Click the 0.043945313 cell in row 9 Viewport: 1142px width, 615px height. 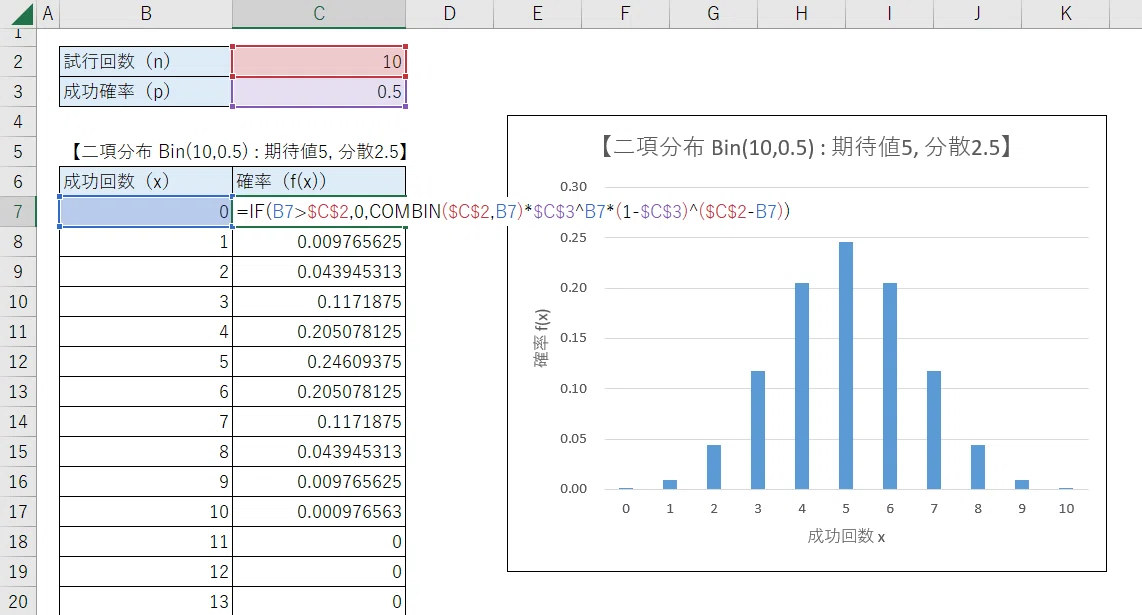click(x=319, y=272)
